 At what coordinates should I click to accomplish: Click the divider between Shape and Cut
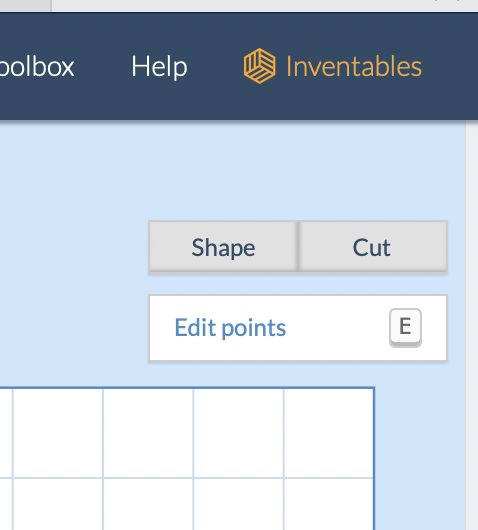298,246
